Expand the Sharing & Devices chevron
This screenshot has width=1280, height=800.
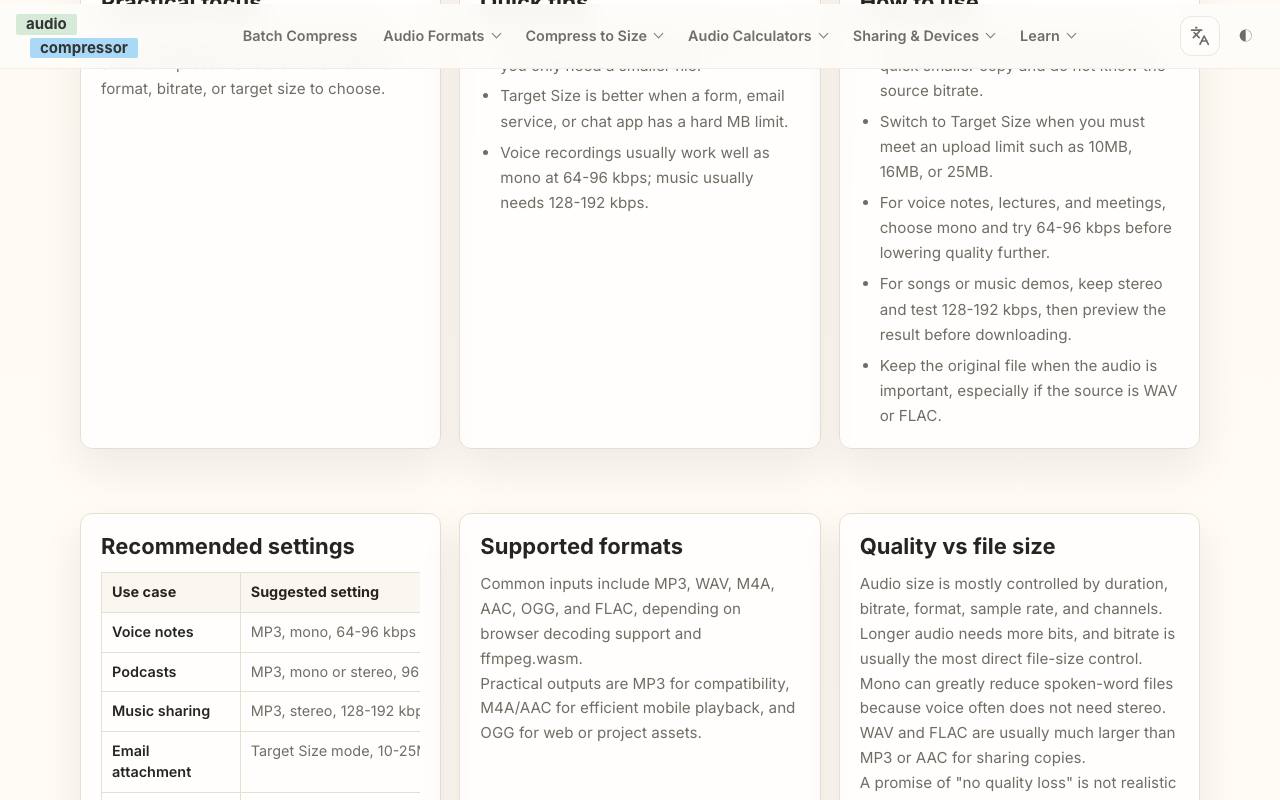pyautogui.click(x=991, y=36)
